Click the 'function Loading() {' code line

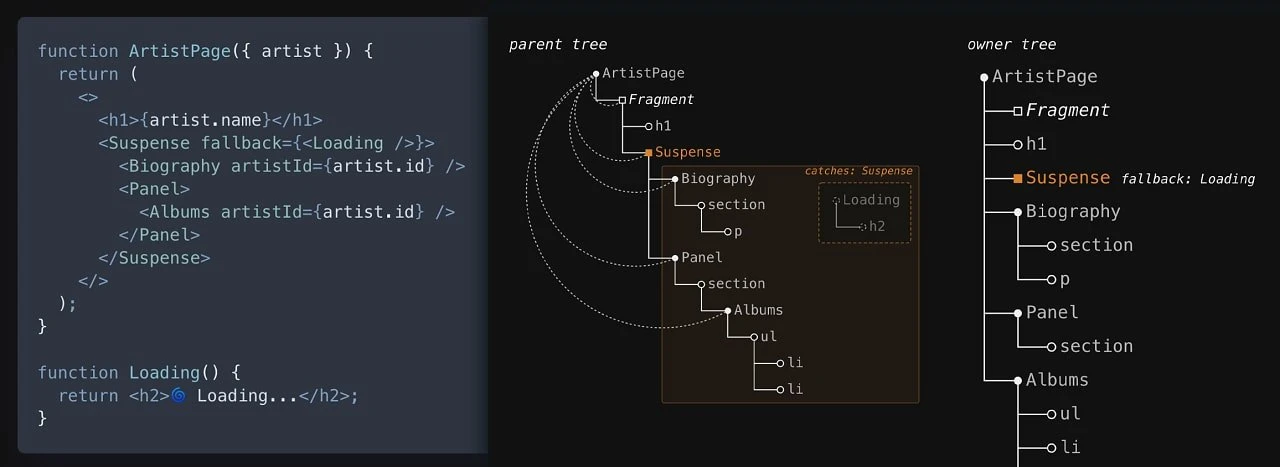139,373
